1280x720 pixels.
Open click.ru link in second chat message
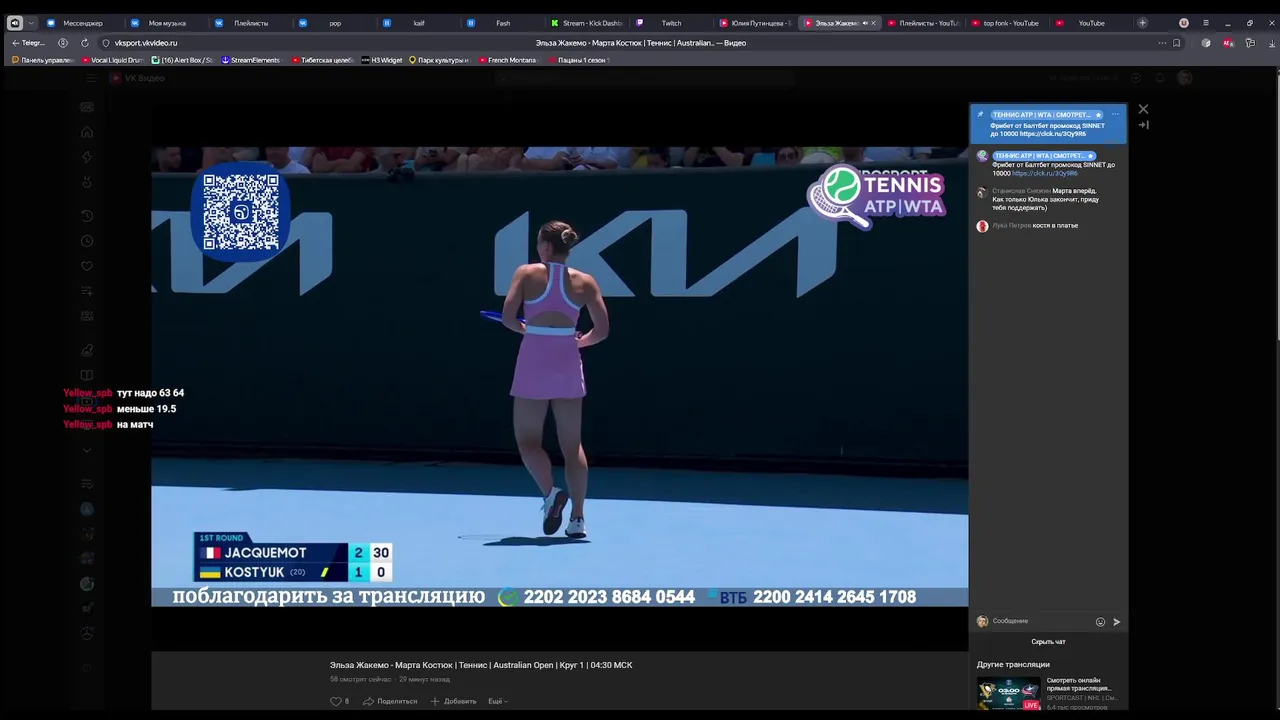point(1045,174)
